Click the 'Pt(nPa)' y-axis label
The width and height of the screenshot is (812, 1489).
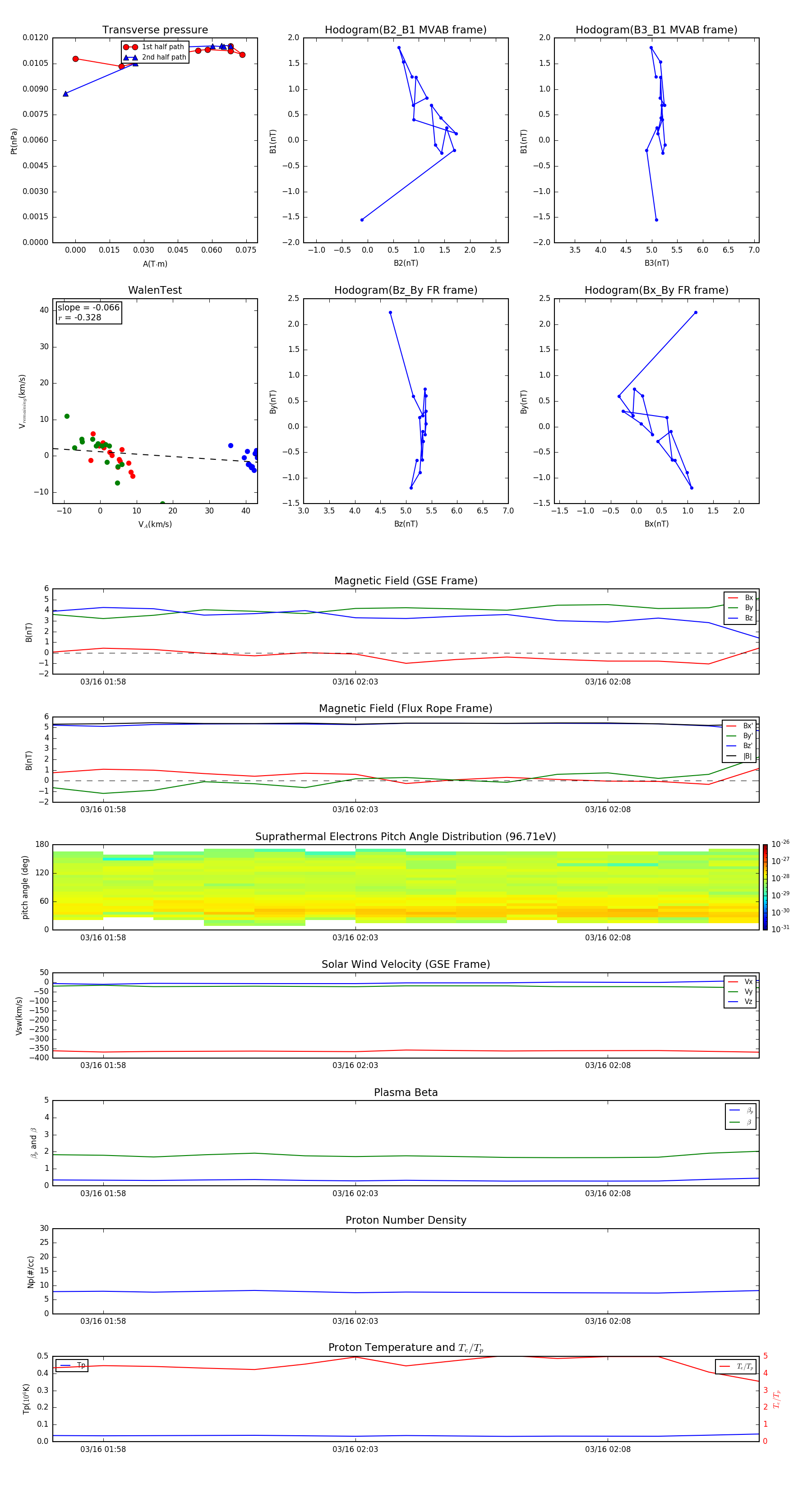coord(14,141)
